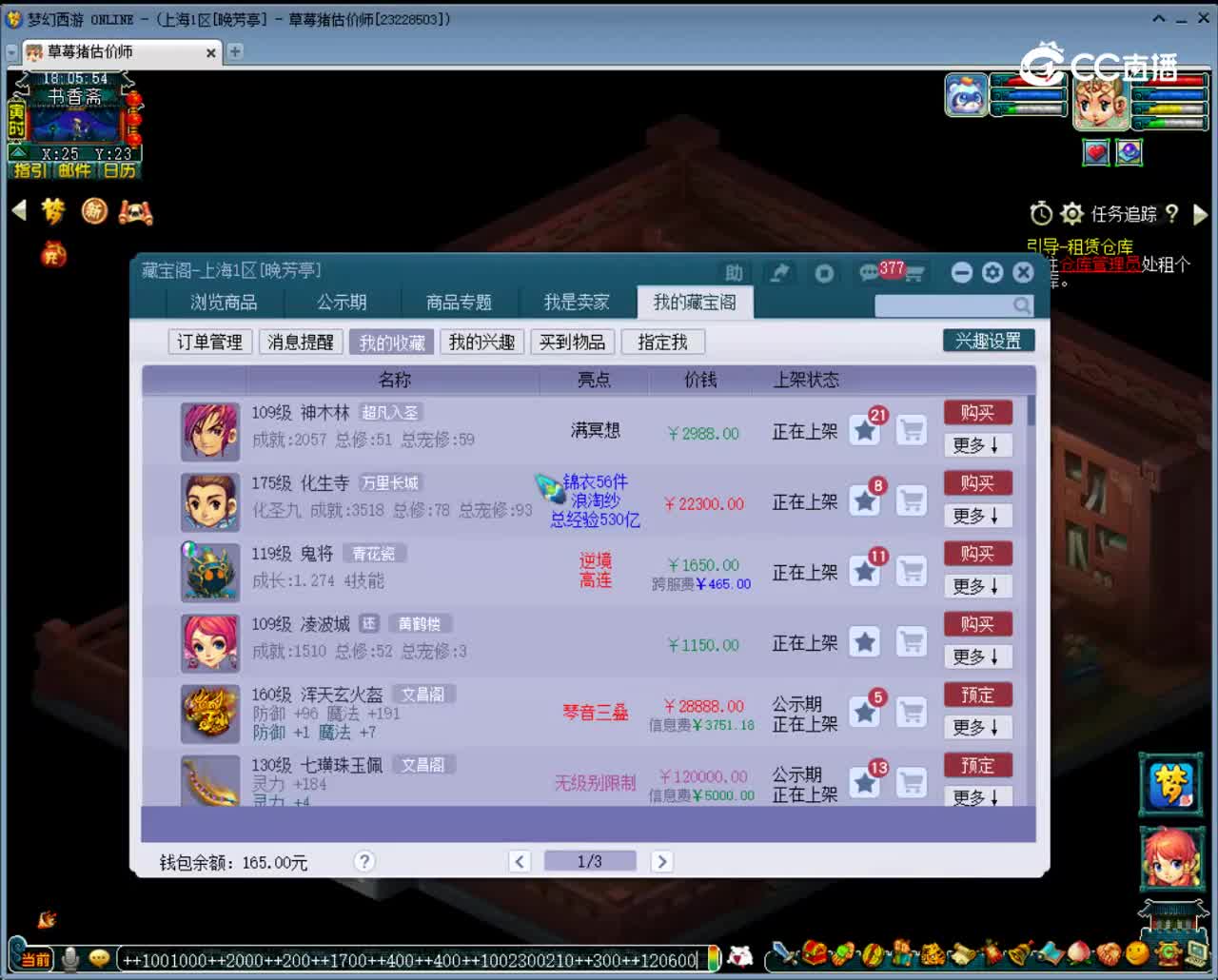Open the 175级 化生寺 character avatar
Screen dimensions: 1218x980
click(210, 501)
